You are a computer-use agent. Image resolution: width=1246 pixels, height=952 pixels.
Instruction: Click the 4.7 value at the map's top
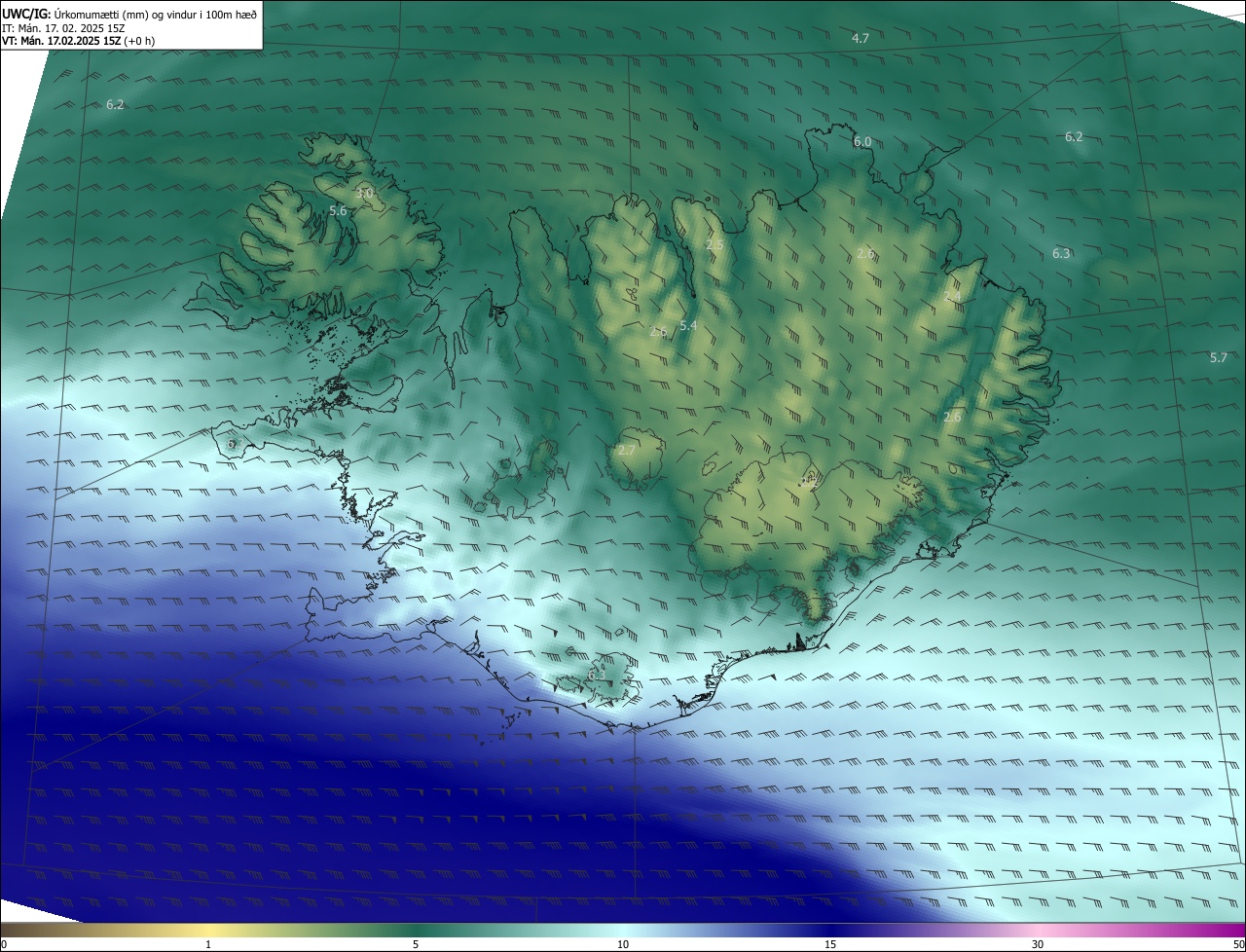coord(860,38)
